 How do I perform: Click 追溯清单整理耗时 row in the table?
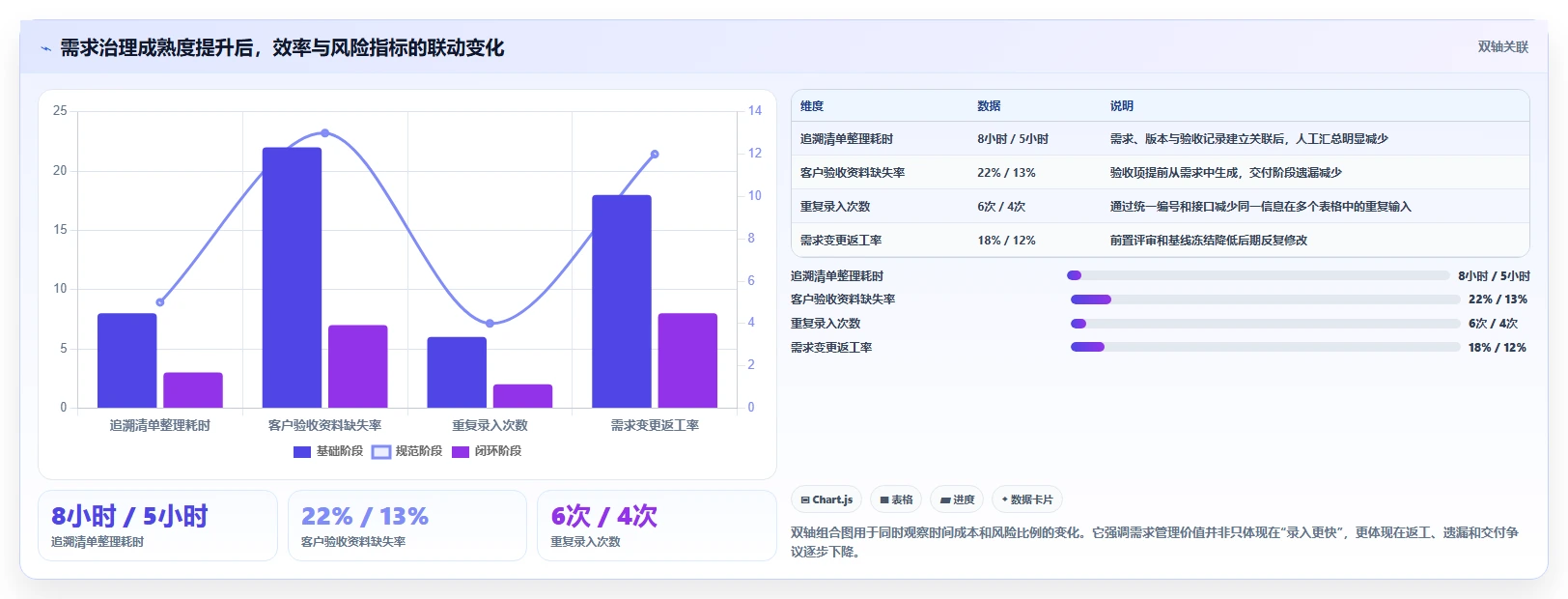(x=1160, y=139)
